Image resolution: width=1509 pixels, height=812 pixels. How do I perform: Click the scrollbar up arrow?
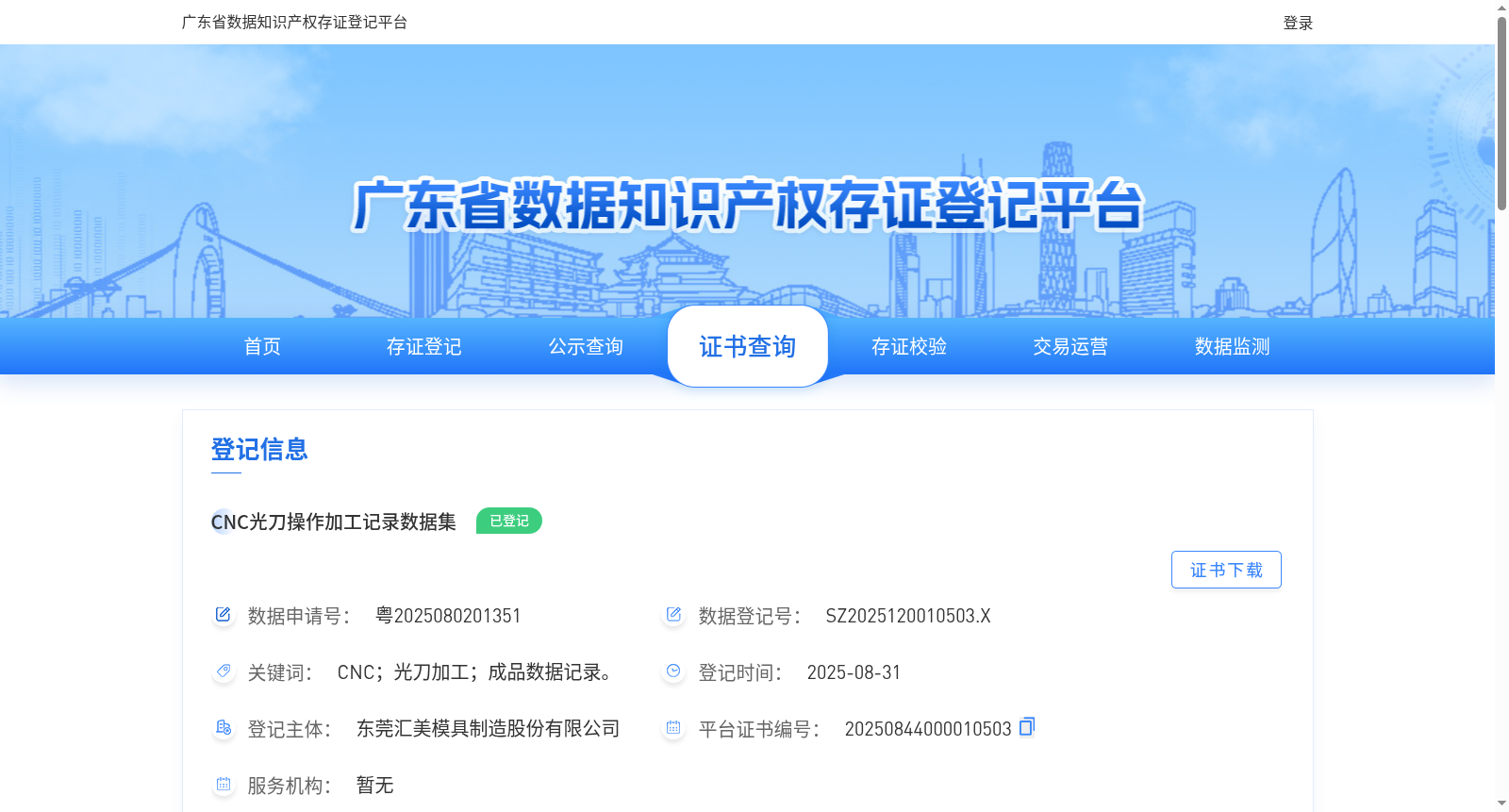pyautogui.click(x=1501, y=8)
